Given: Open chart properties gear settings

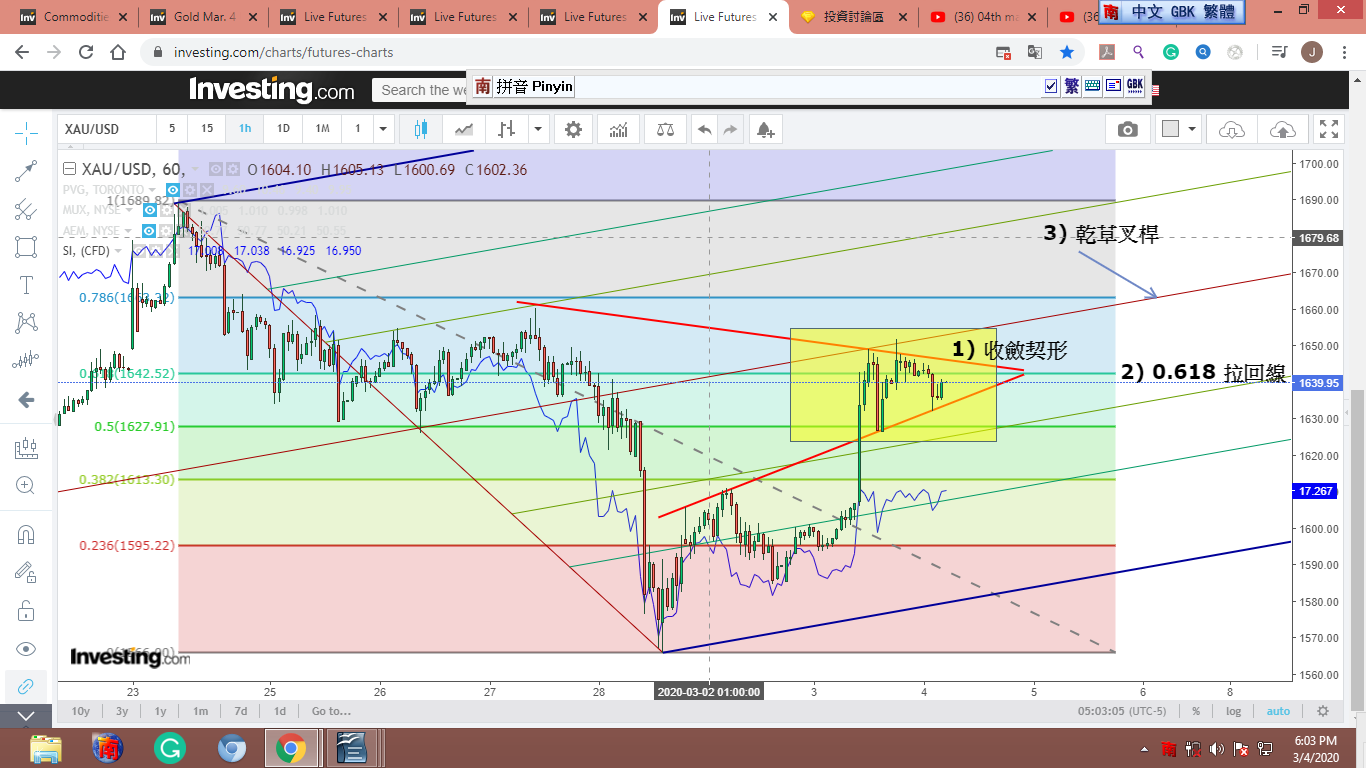Looking at the screenshot, I should click(573, 129).
